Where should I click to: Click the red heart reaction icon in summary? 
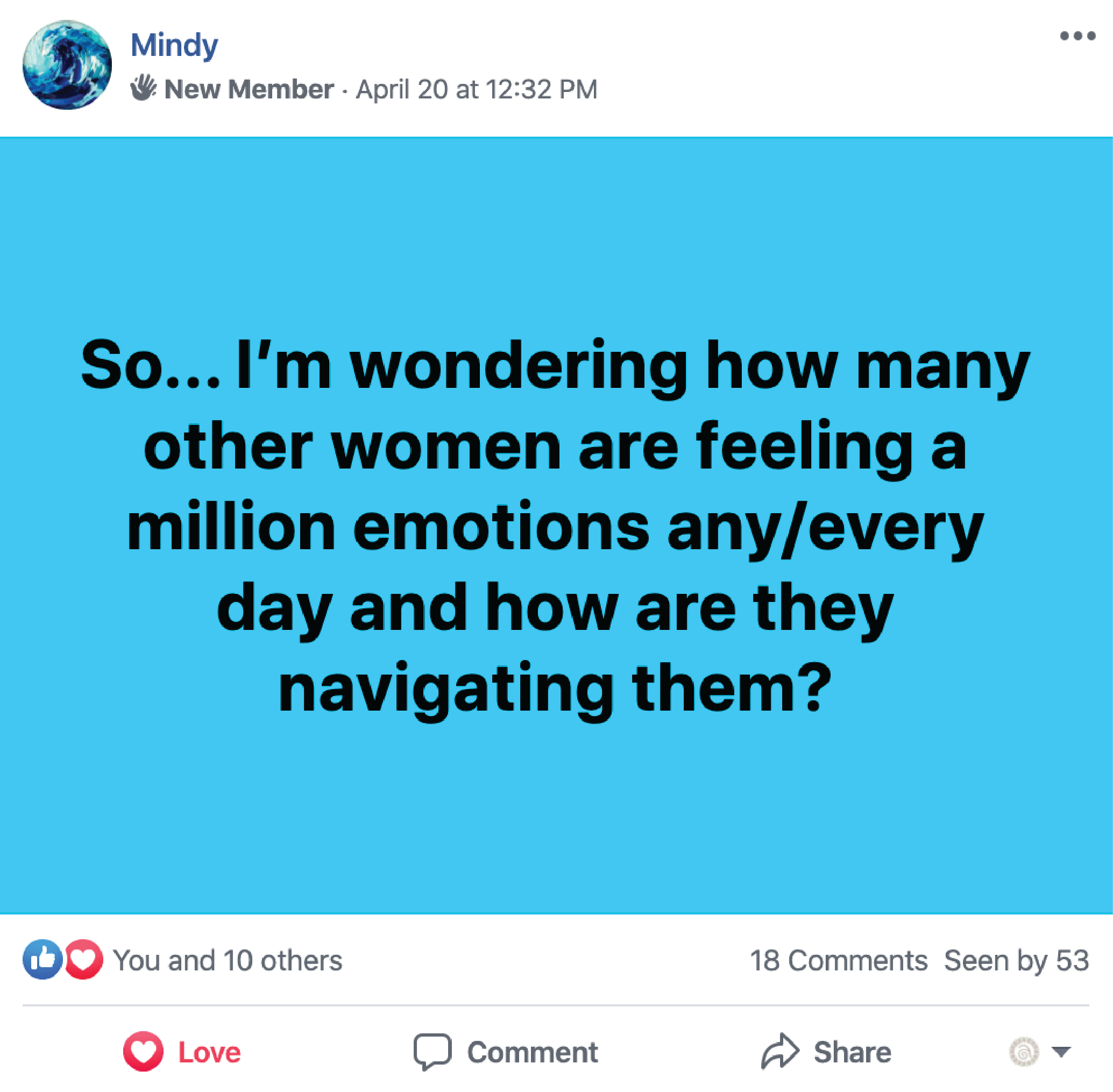[84, 960]
